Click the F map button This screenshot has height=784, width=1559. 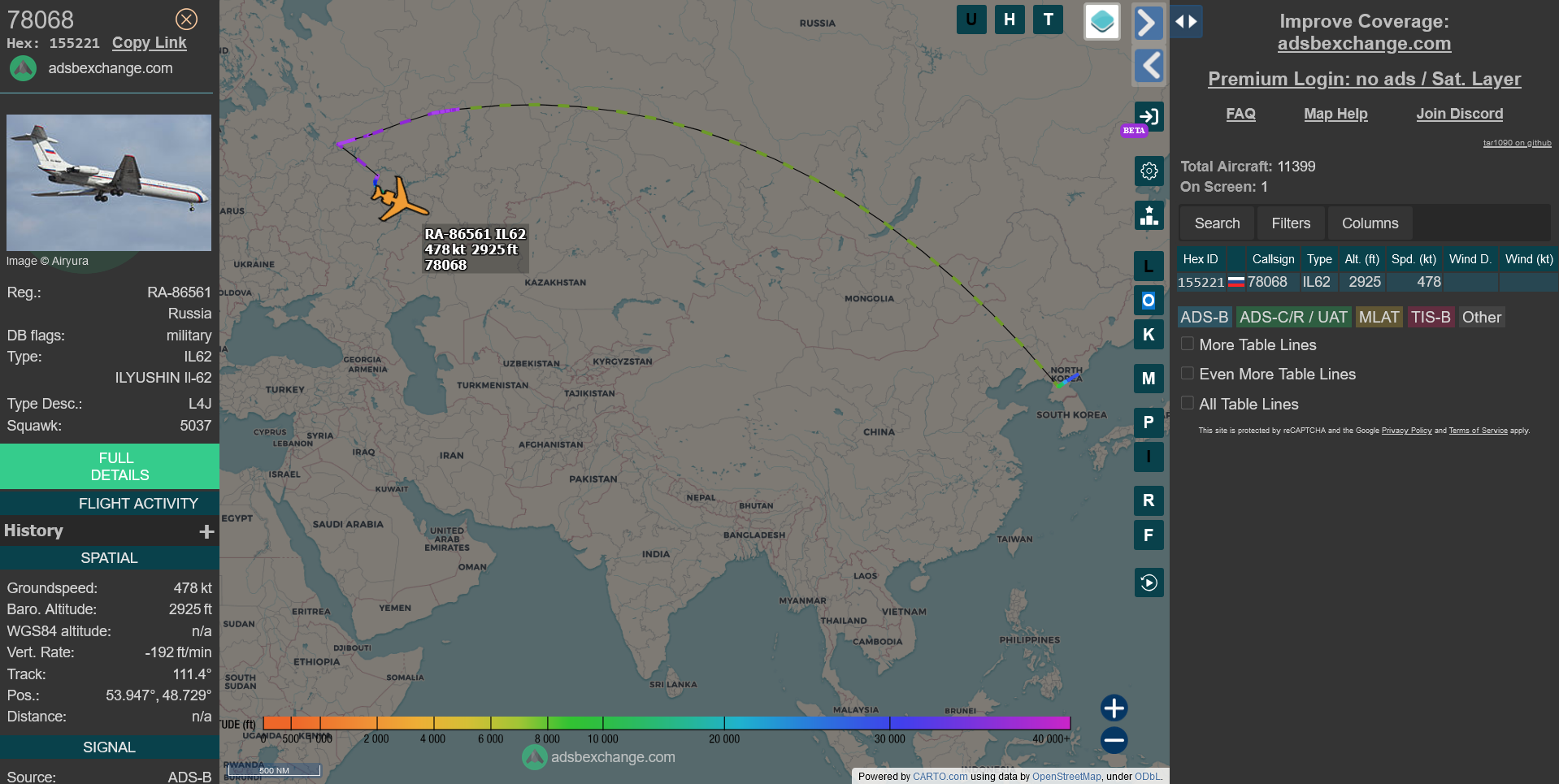click(x=1149, y=535)
